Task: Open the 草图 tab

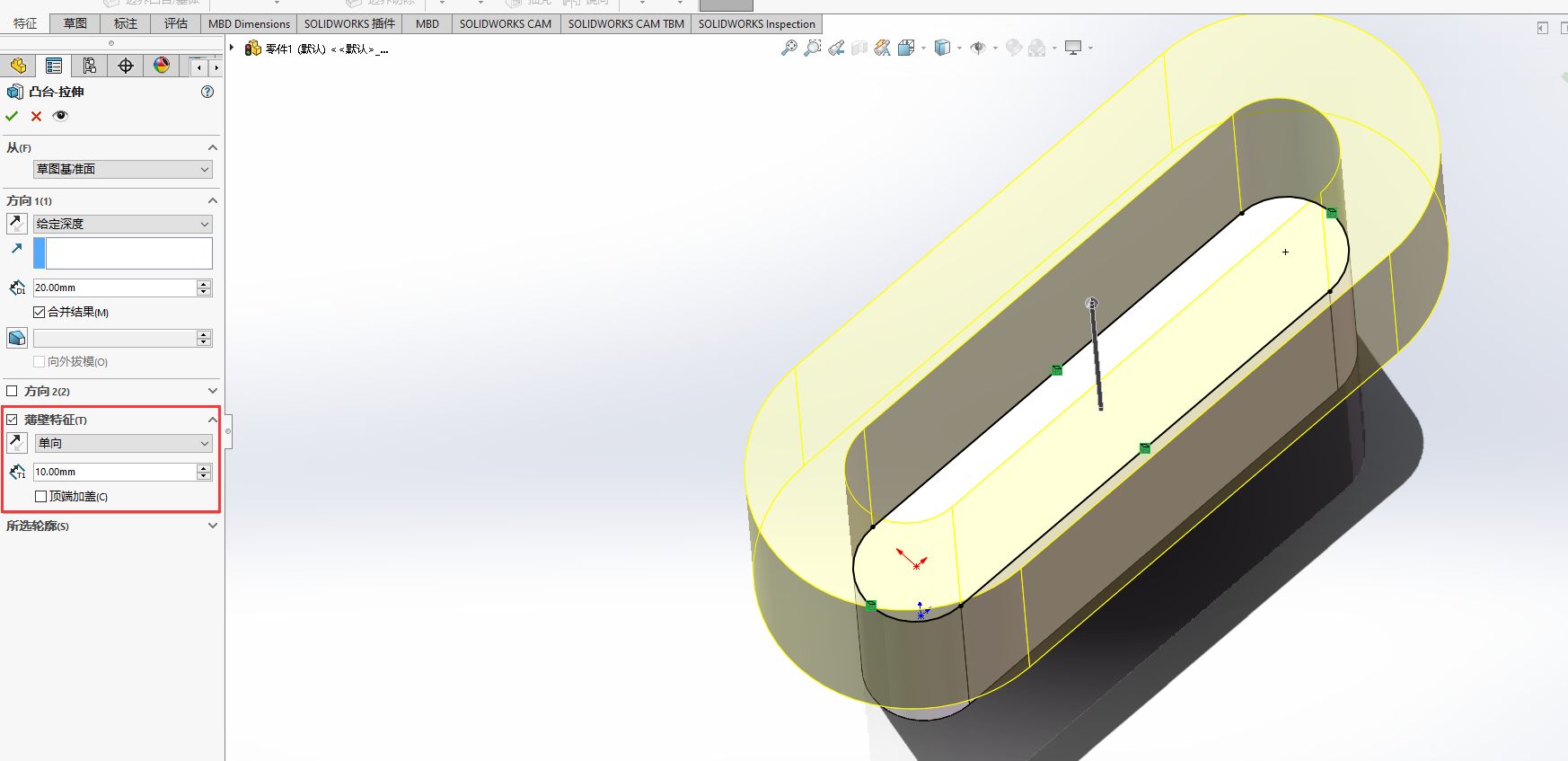Action: [x=75, y=23]
